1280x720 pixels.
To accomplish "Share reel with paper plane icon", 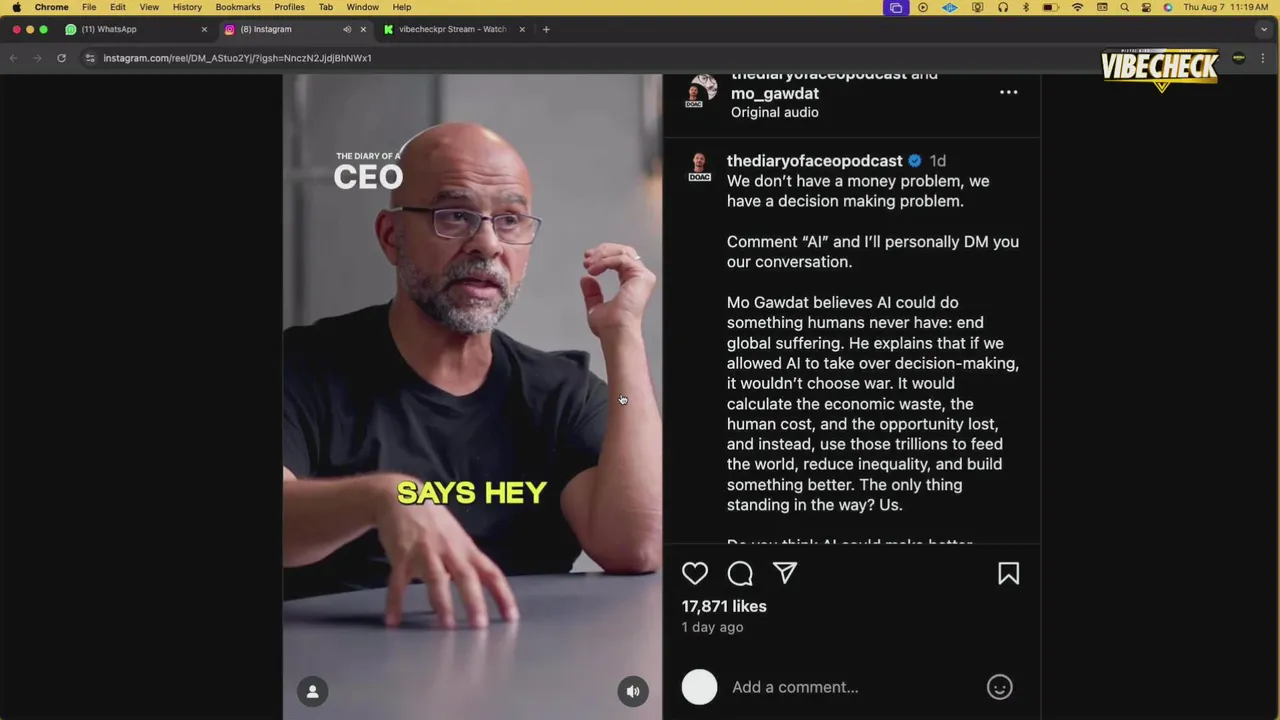I will coord(785,573).
